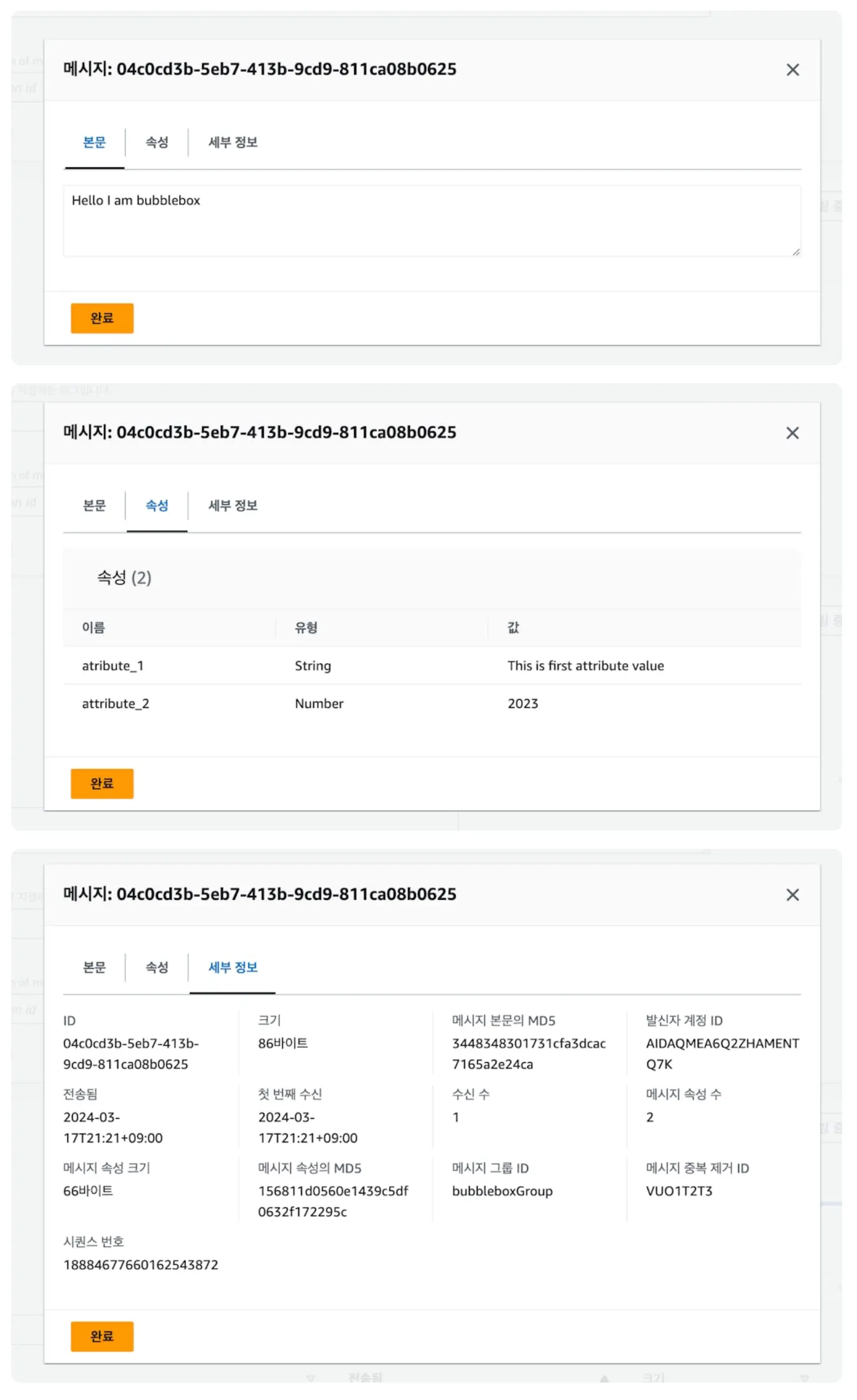Select the 속성 tab in the sequence number dialog

[157, 967]
